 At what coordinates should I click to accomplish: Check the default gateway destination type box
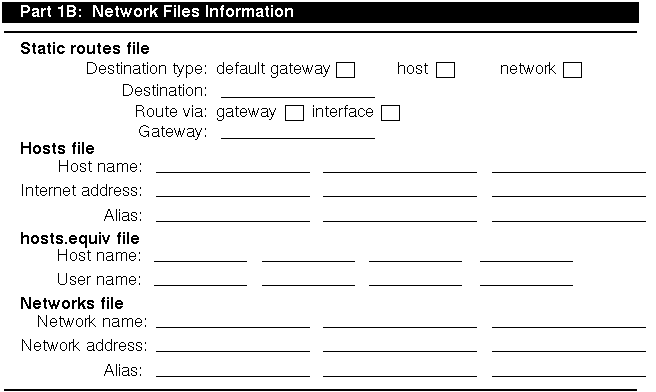346,70
